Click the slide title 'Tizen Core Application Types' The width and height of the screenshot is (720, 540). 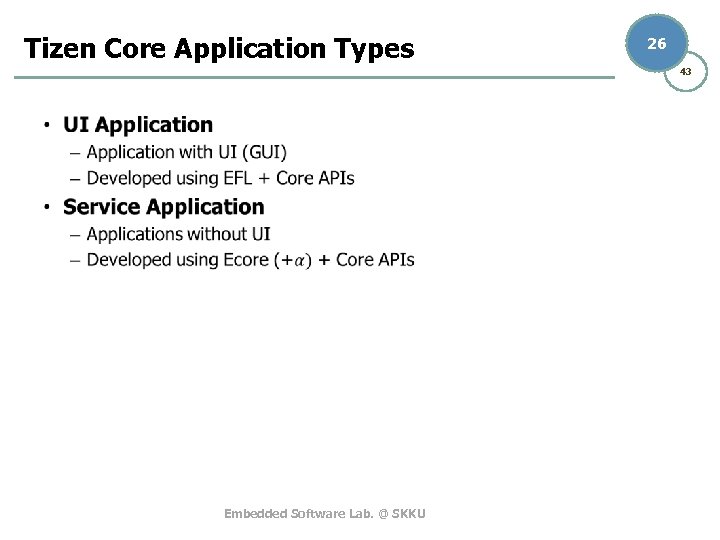coord(219,49)
